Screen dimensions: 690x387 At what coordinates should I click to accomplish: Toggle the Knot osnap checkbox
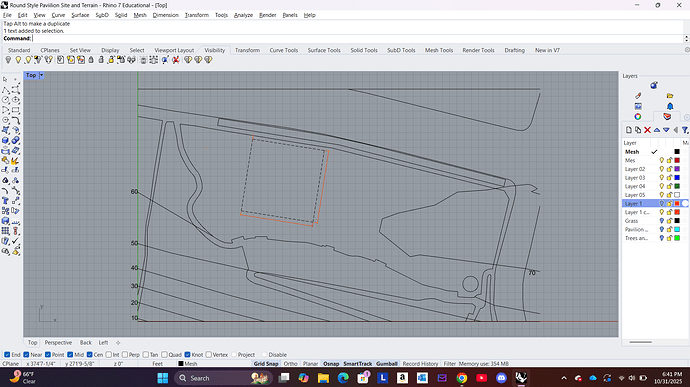[187, 354]
